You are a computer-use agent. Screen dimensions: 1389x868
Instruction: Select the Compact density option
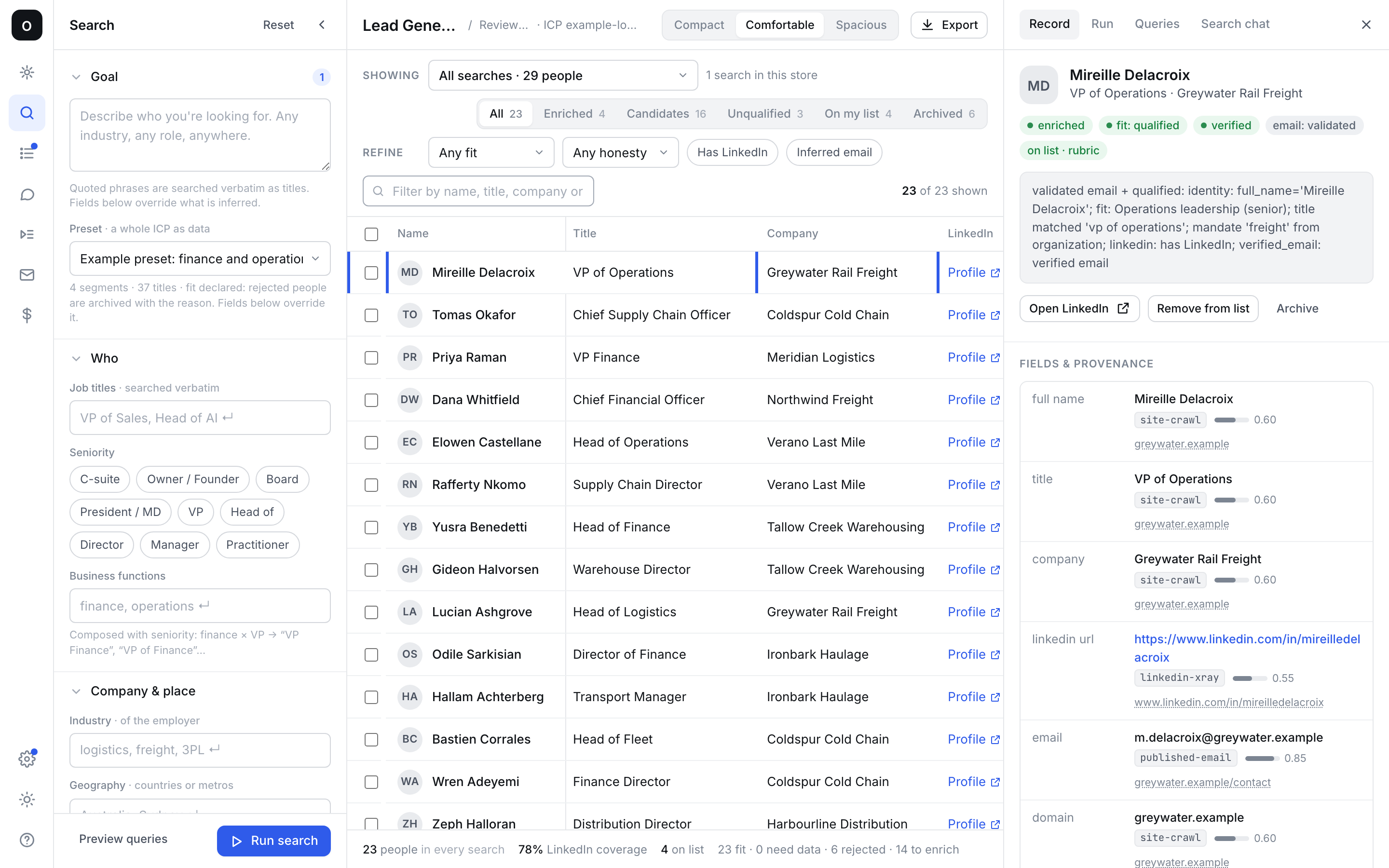pos(698,25)
